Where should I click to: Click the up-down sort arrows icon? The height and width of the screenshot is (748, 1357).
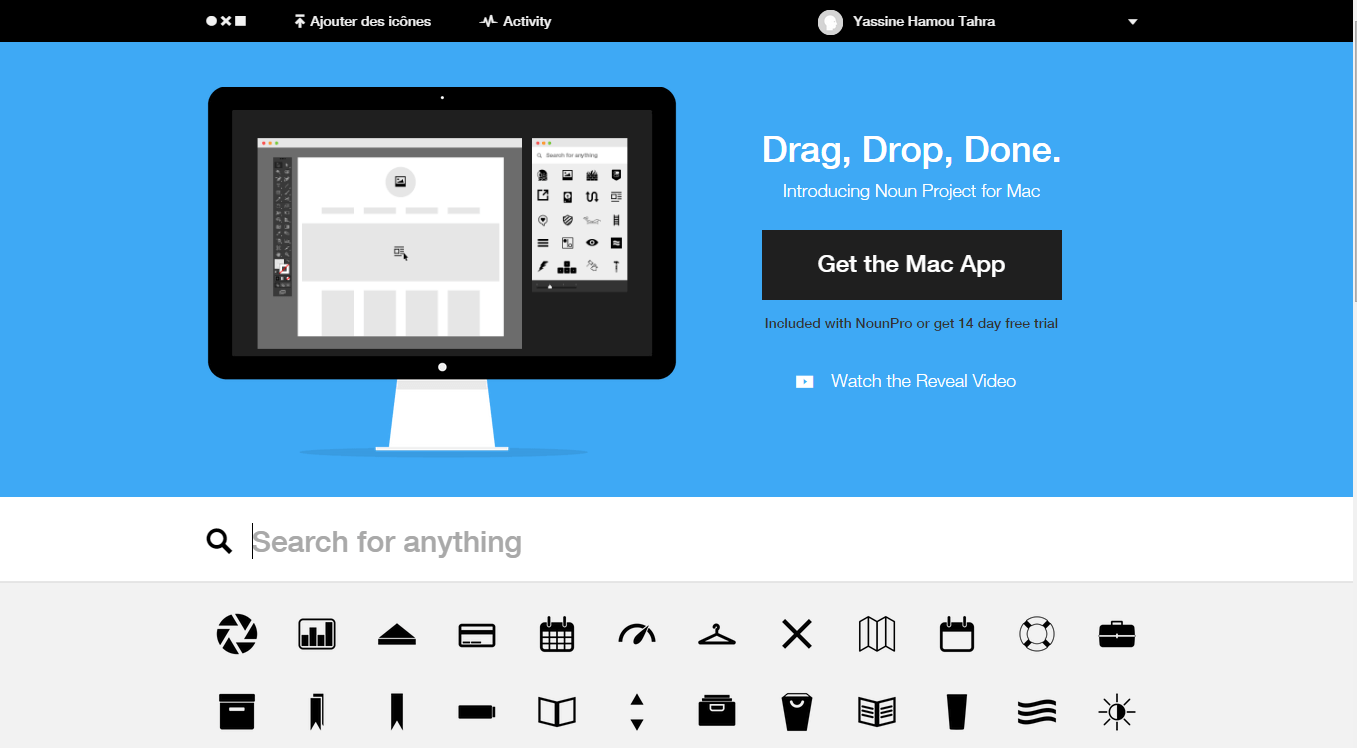pos(637,712)
